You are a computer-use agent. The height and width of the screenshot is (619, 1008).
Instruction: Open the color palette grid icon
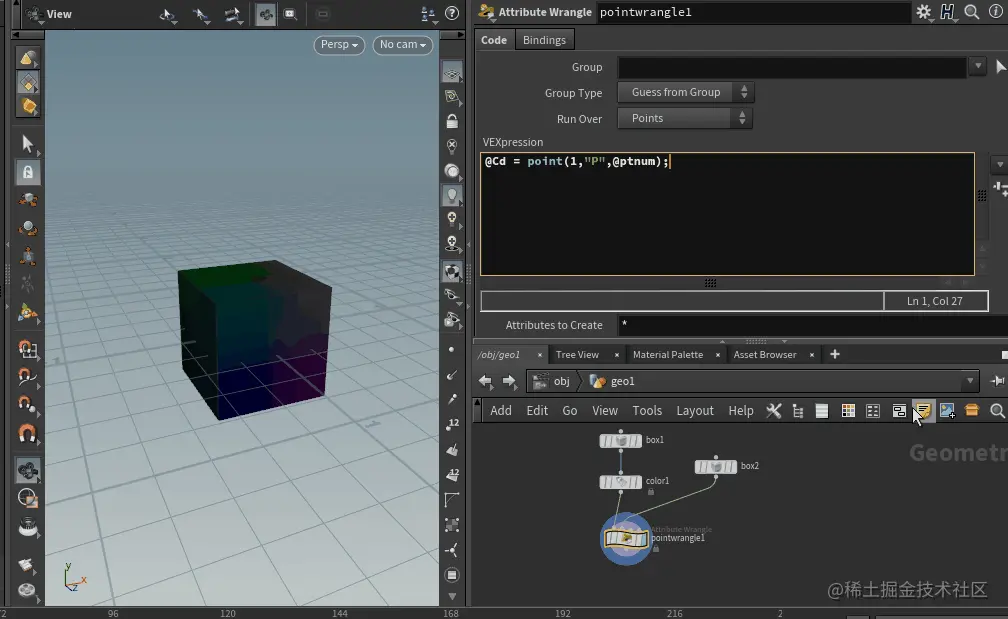848,411
